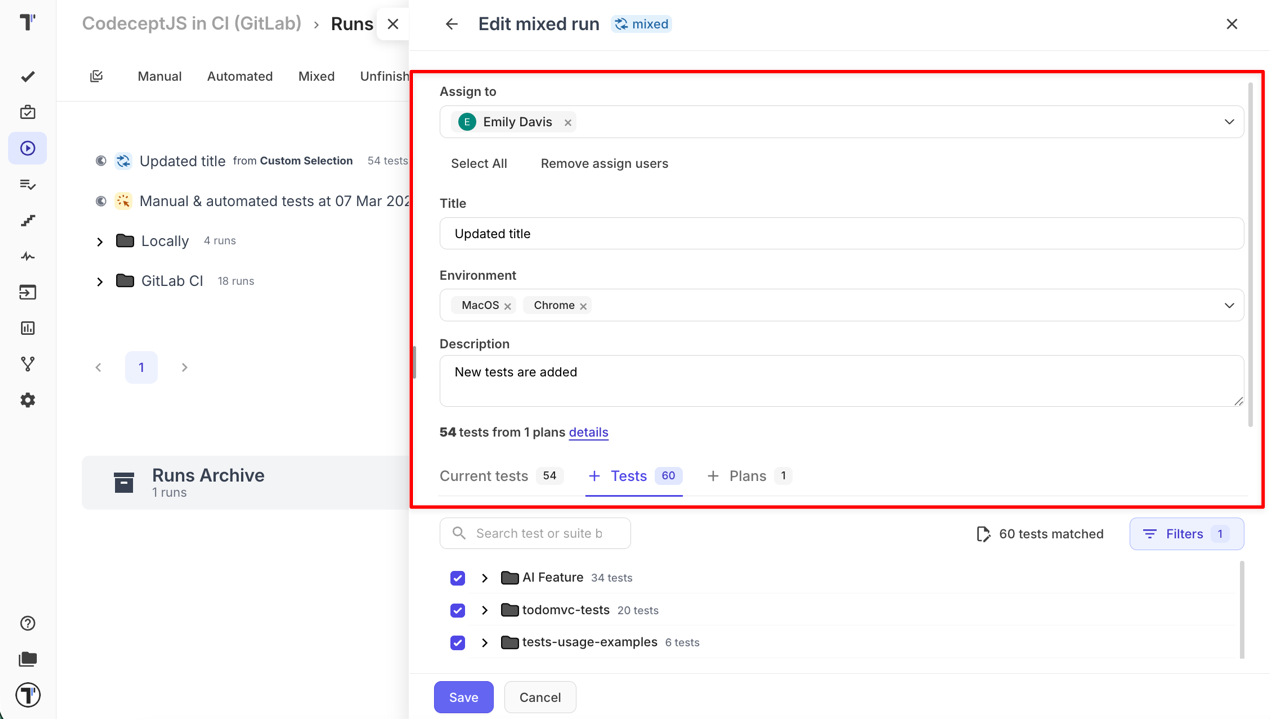
Task: Expand the Locally runs folder
Action: 100,242
